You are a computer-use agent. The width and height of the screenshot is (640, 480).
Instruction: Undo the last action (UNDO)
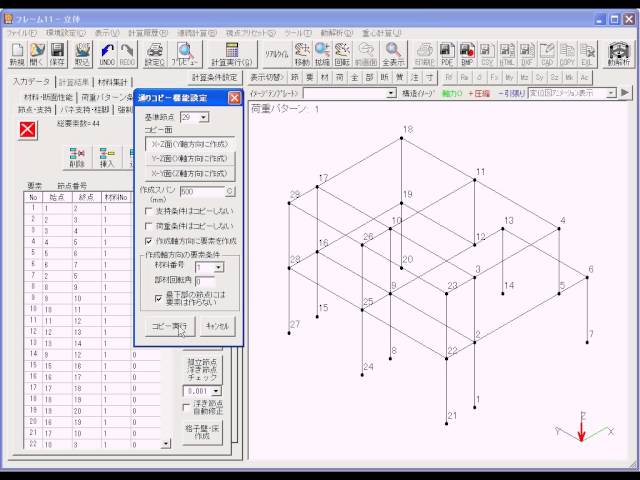[107, 54]
